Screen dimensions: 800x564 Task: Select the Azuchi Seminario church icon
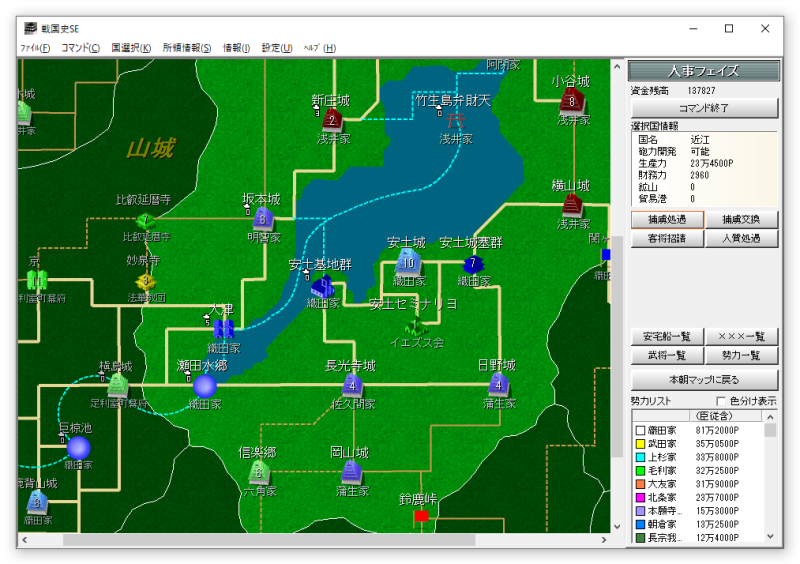click(415, 326)
